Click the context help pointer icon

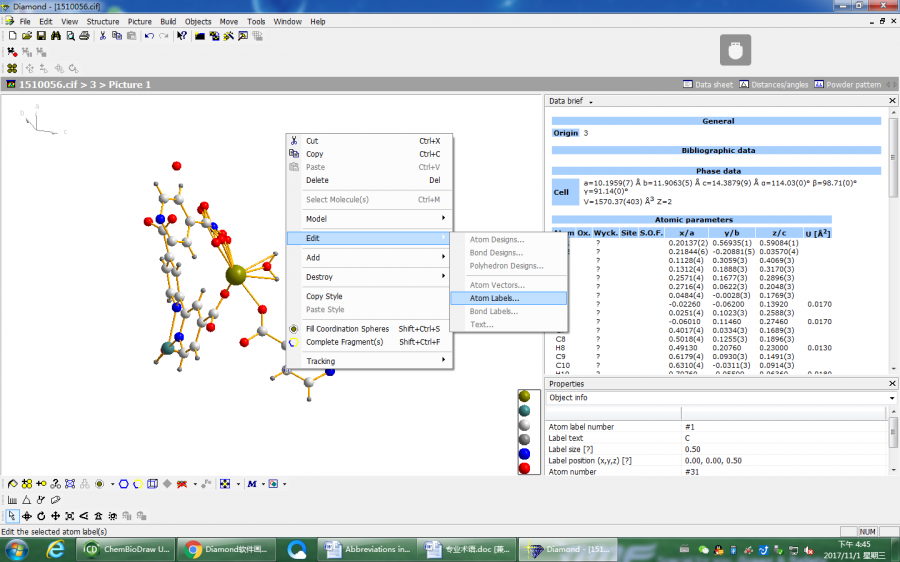(x=182, y=36)
